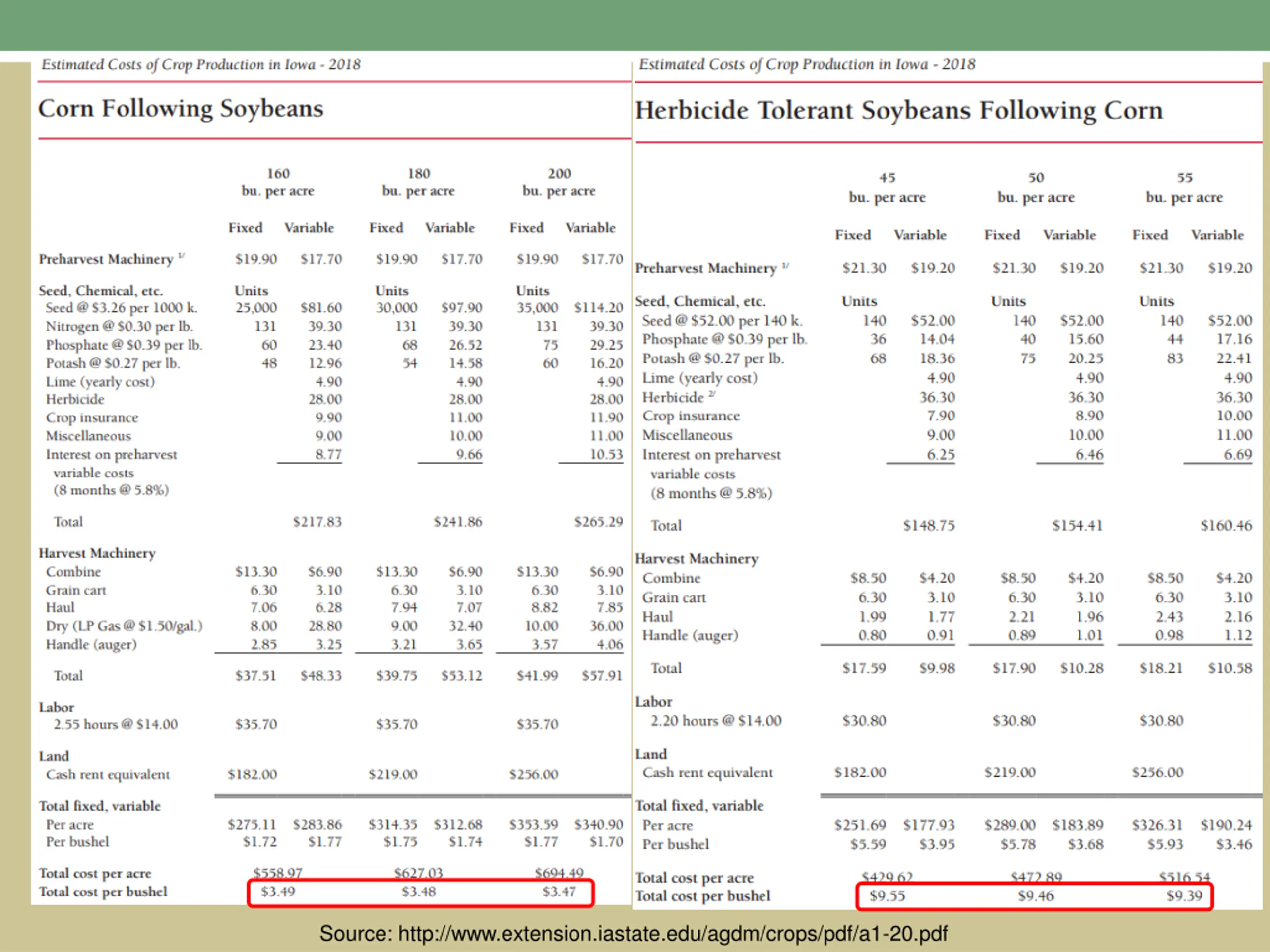Screen dimensions: 1270x952
Task: Click the corn Cash rent equivalent label
Action: [x=108, y=774]
